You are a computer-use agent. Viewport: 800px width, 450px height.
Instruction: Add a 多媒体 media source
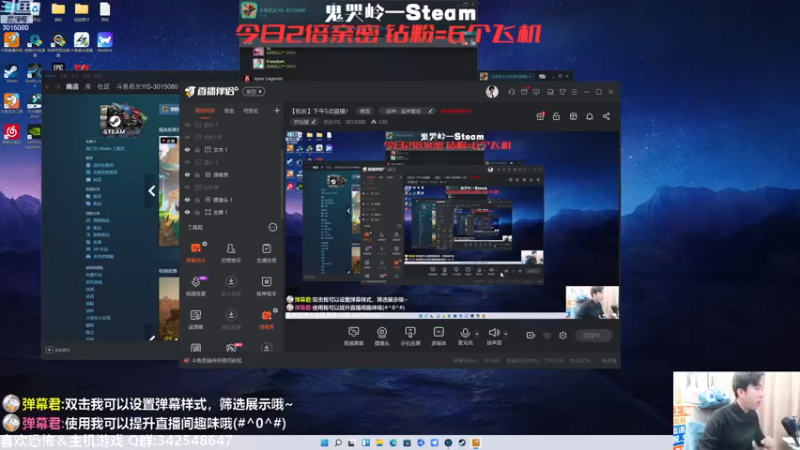click(x=438, y=336)
